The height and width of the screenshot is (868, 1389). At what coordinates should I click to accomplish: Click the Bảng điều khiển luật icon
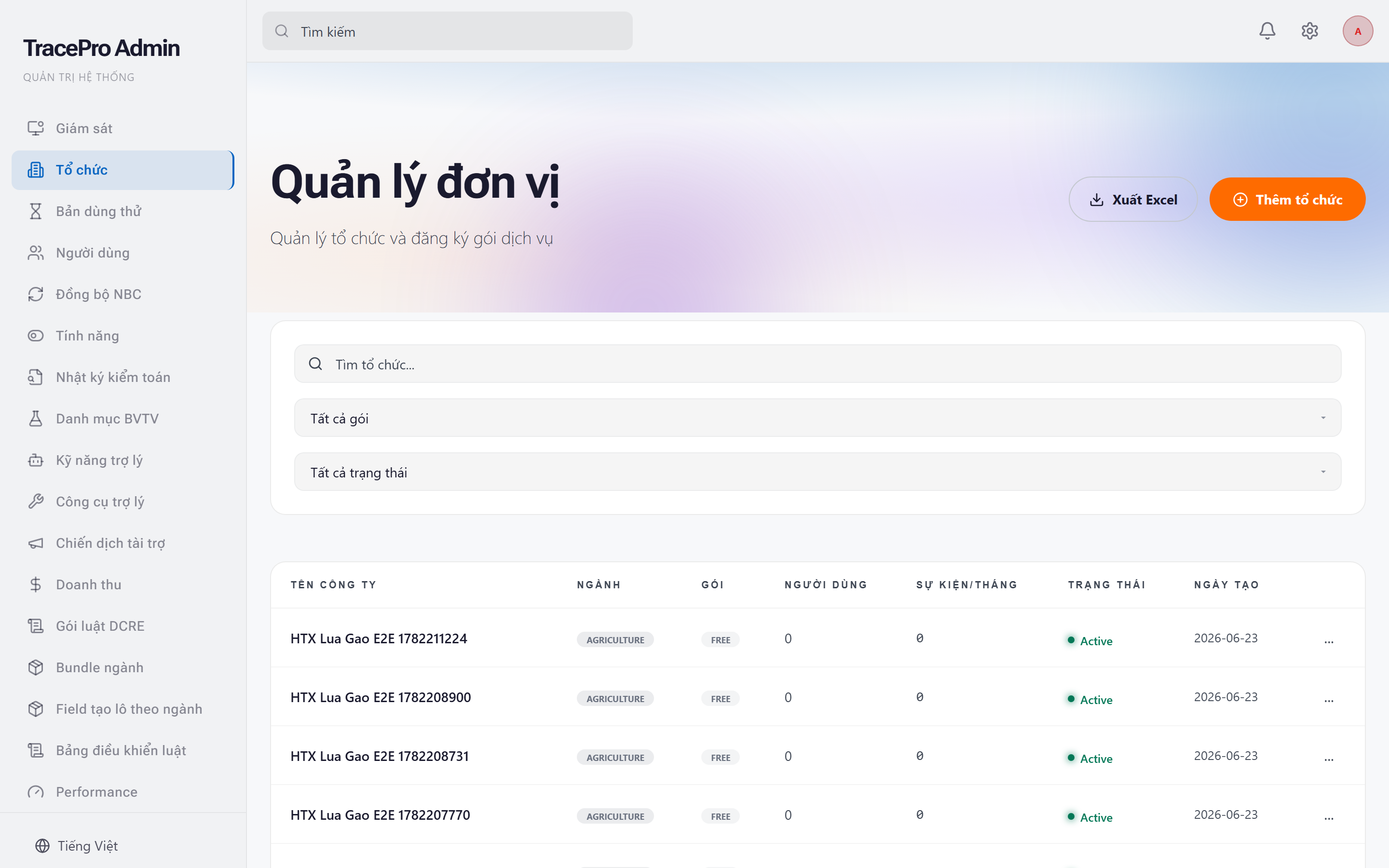pos(36,750)
